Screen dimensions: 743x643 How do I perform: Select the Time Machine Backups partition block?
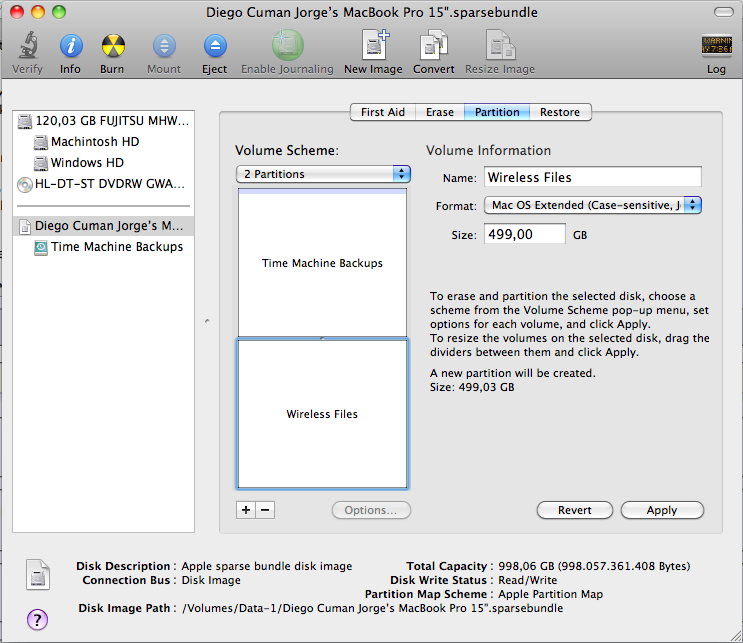pos(322,263)
